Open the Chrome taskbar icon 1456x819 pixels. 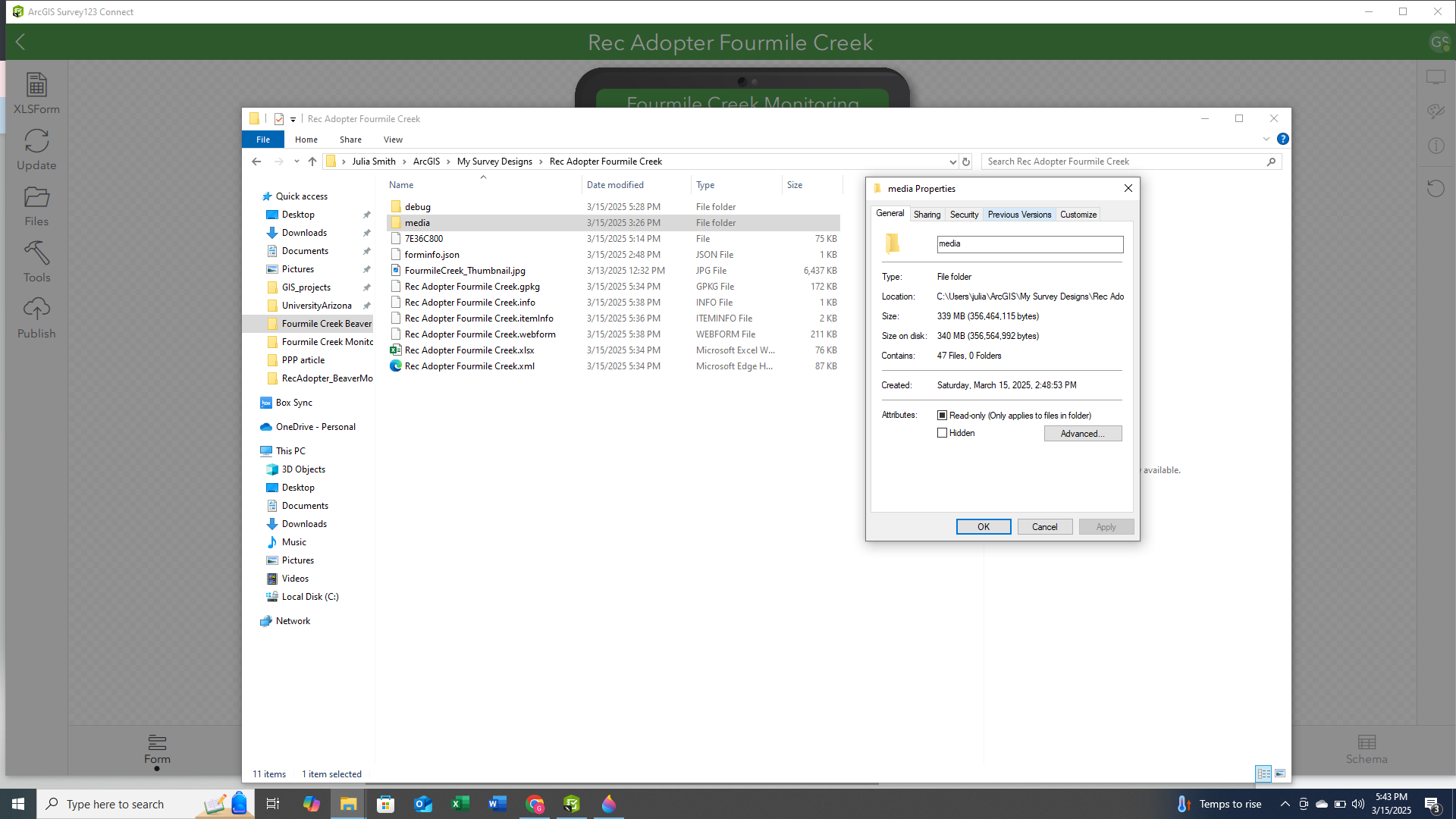click(x=535, y=804)
